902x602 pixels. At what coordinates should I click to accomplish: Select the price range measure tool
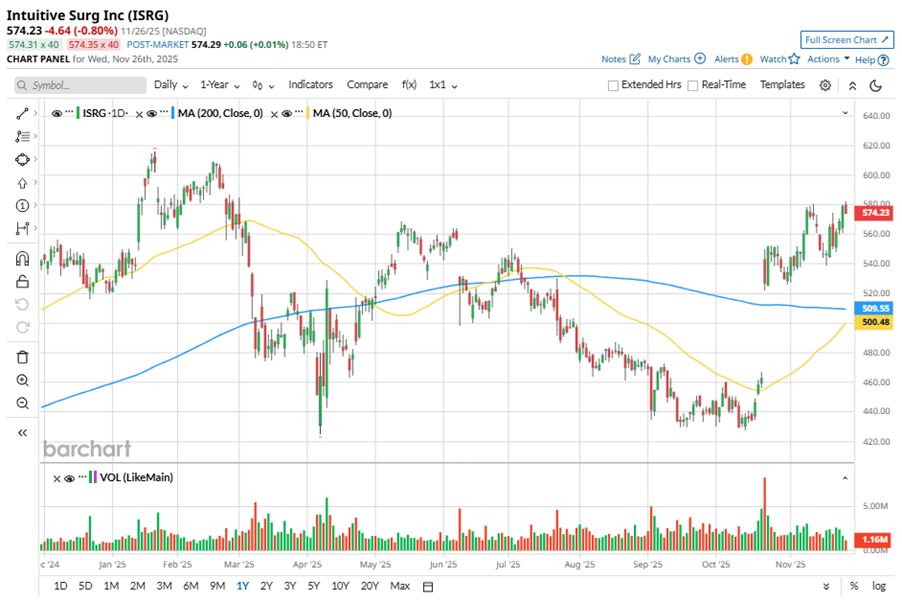point(22,228)
